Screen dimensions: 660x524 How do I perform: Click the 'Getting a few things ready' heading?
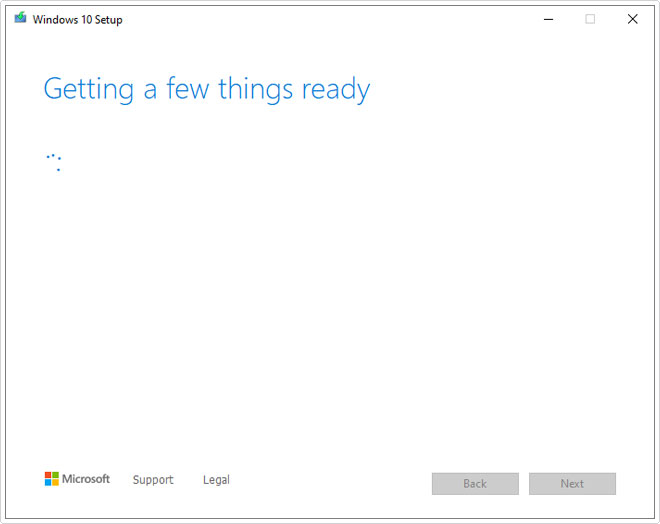[x=207, y=89]
